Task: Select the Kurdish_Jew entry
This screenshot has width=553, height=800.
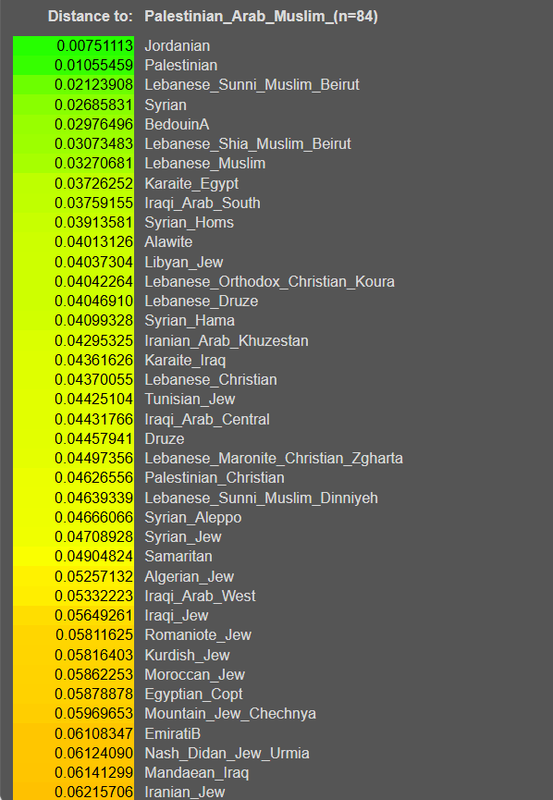Action: coord(187,655)
